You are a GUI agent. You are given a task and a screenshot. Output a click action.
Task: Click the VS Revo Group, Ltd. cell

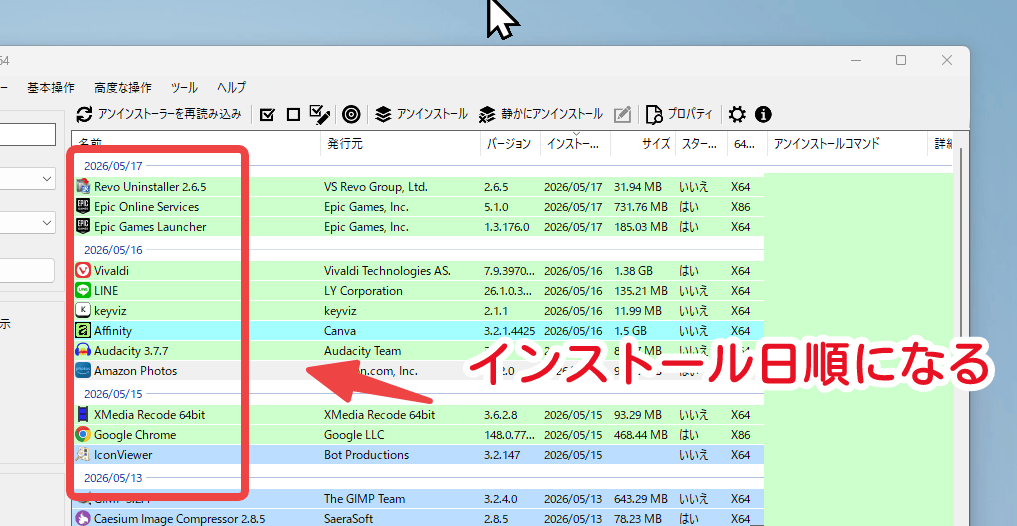click(x=376, y=187)
